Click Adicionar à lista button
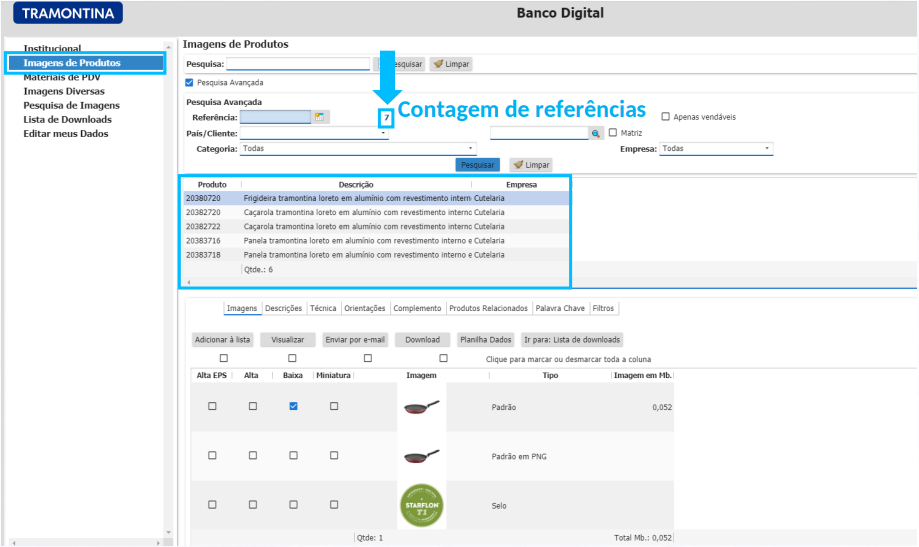 coord(223,340)
